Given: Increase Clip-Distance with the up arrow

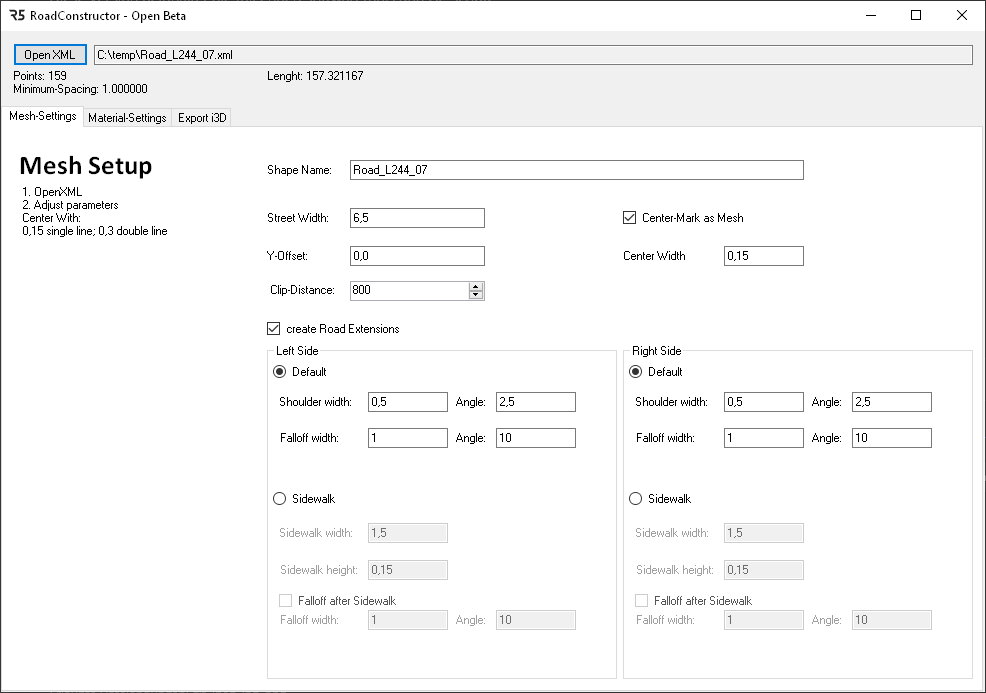Looking at the screenshot, I should pos(476,286).
